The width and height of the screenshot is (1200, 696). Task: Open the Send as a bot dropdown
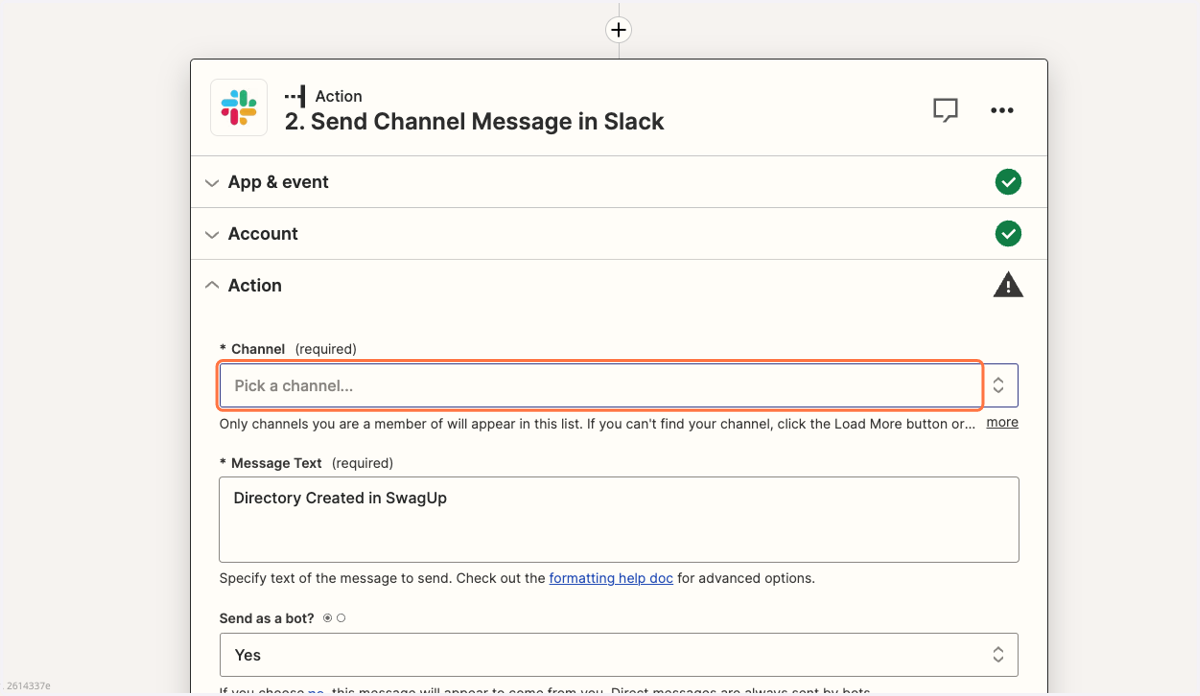(619, 655)
